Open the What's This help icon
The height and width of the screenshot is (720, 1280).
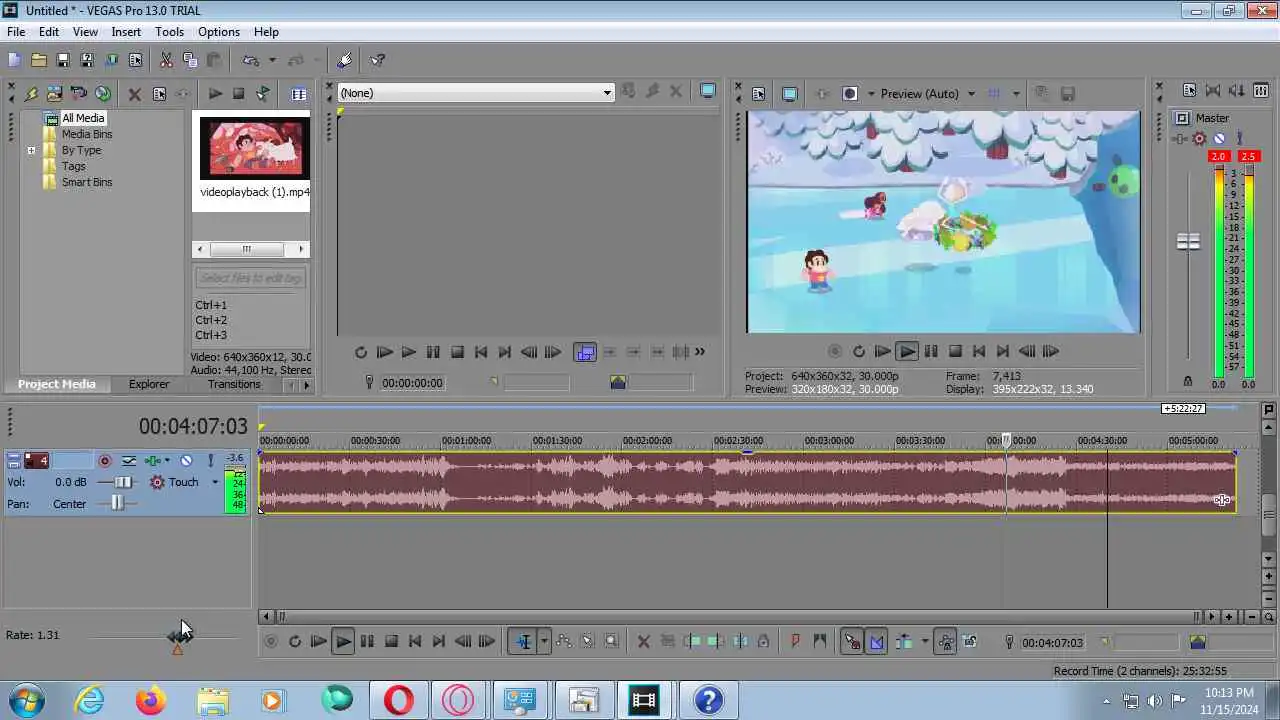(x=377, y=60)
